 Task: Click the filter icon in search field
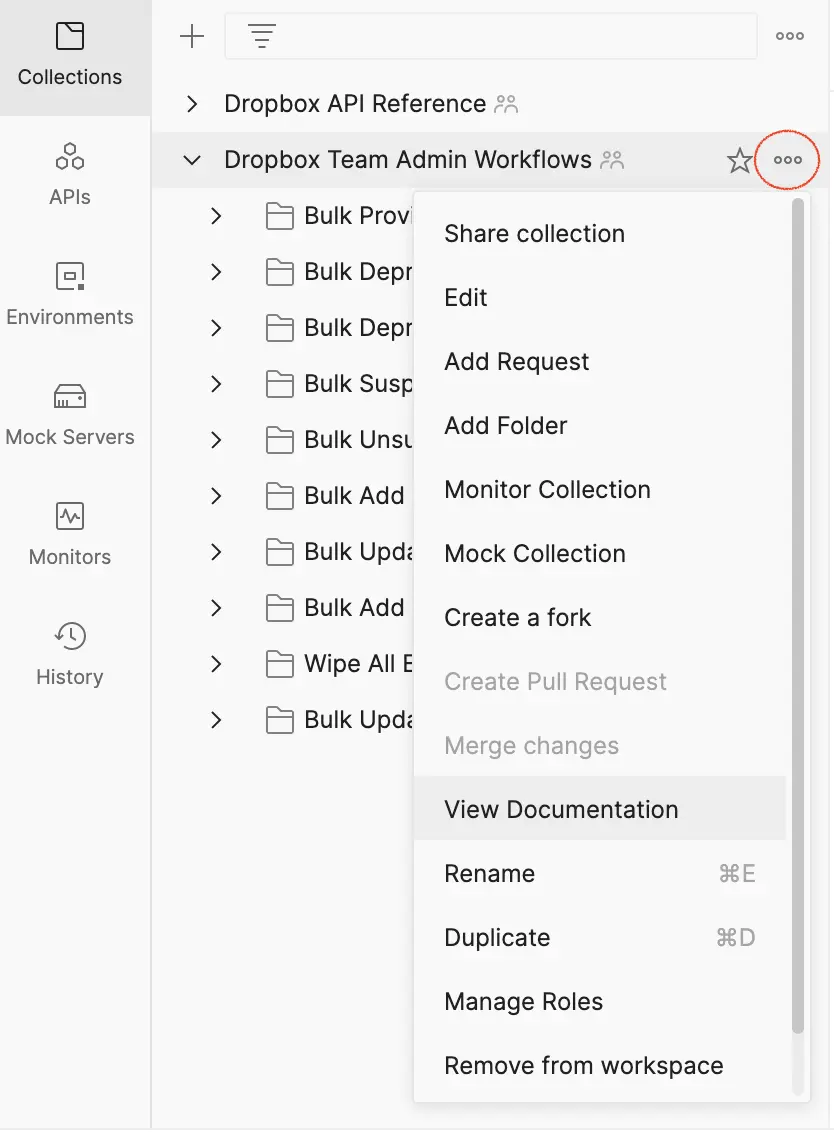pos(262,35)
